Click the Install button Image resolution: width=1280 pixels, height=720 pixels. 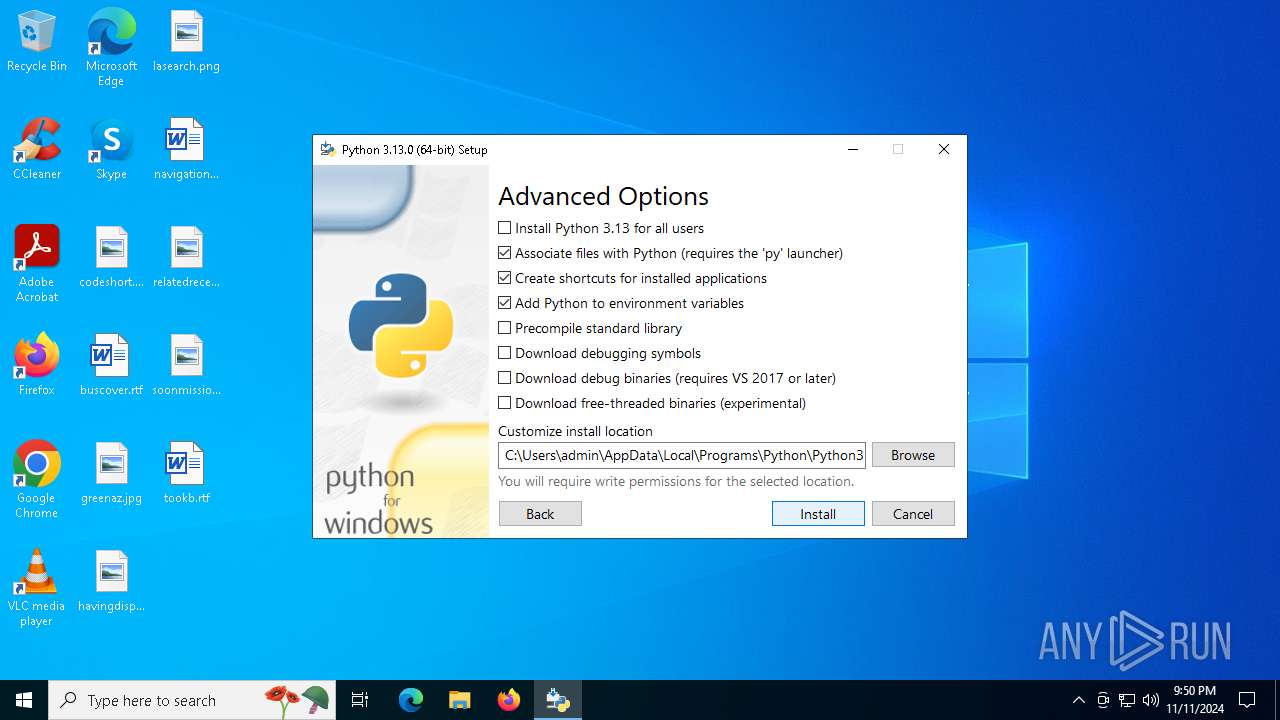(x=818, y=513)
